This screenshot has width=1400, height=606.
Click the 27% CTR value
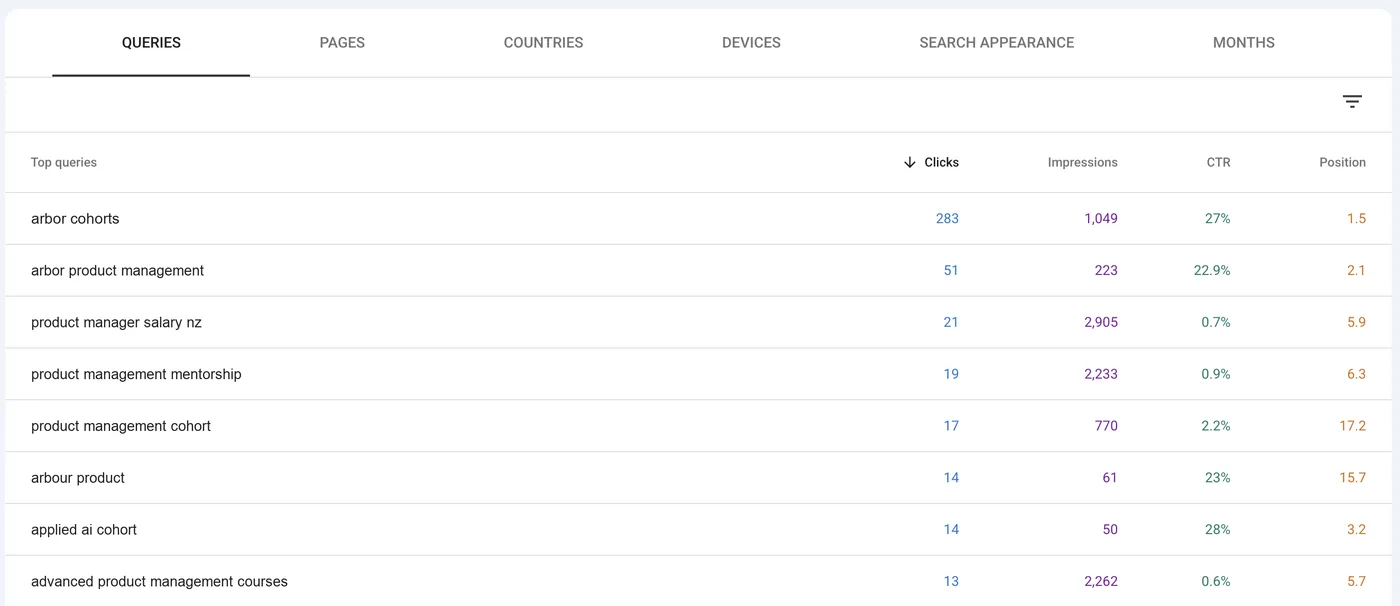click(1217, 219)
